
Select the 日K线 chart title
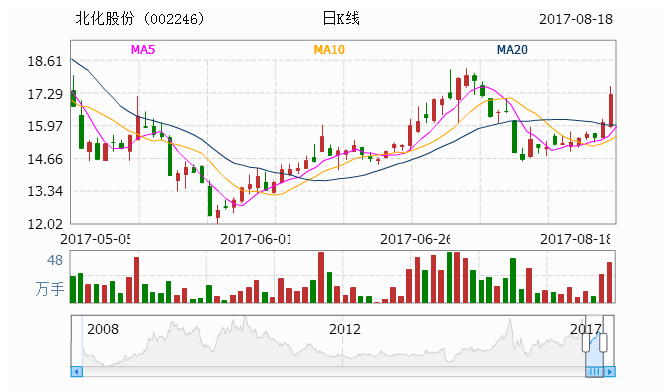tap(341, 19)
